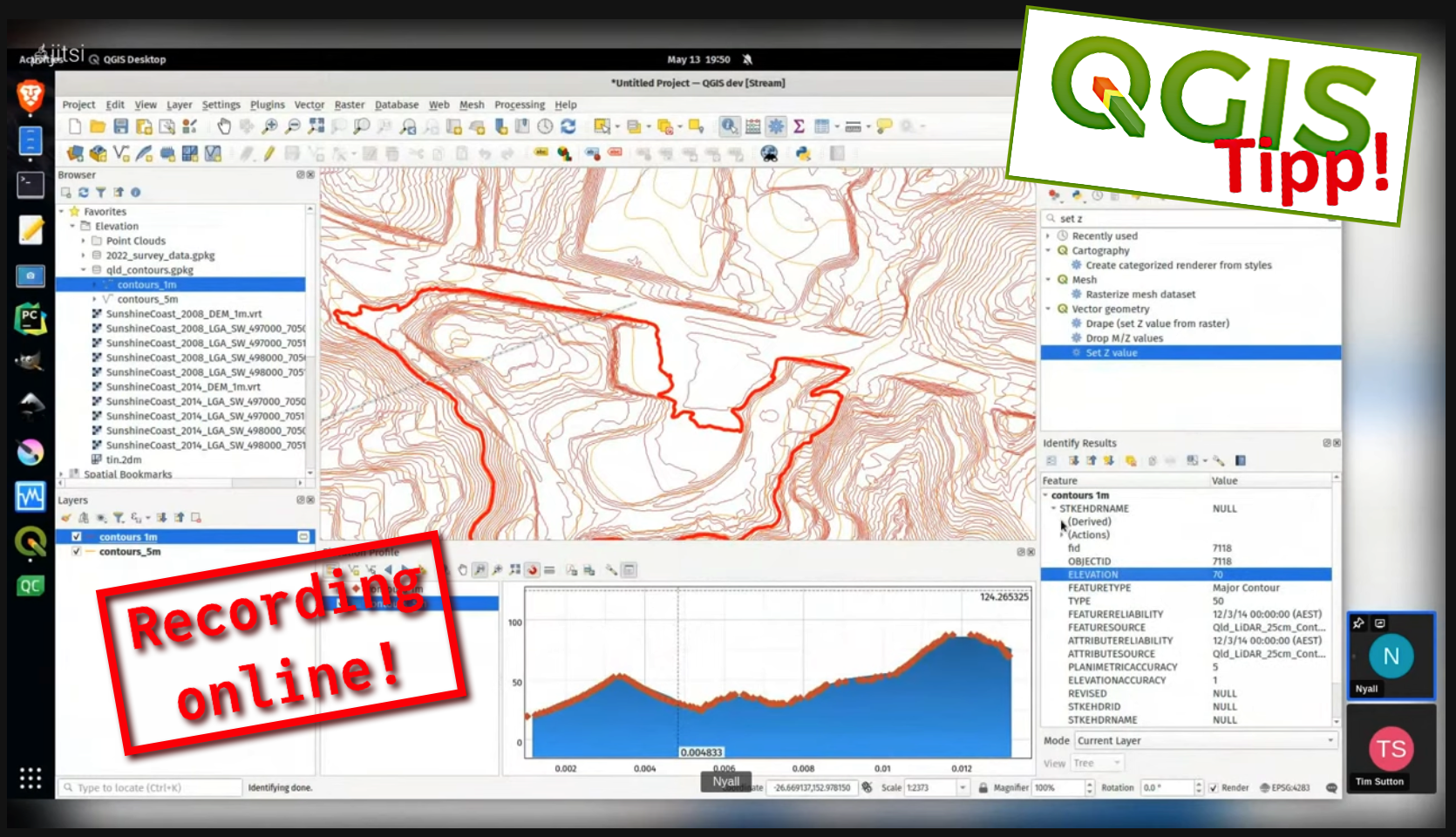
Task: Toggle visibility of contours_5m layer
Action: click(x=77, y=551)
